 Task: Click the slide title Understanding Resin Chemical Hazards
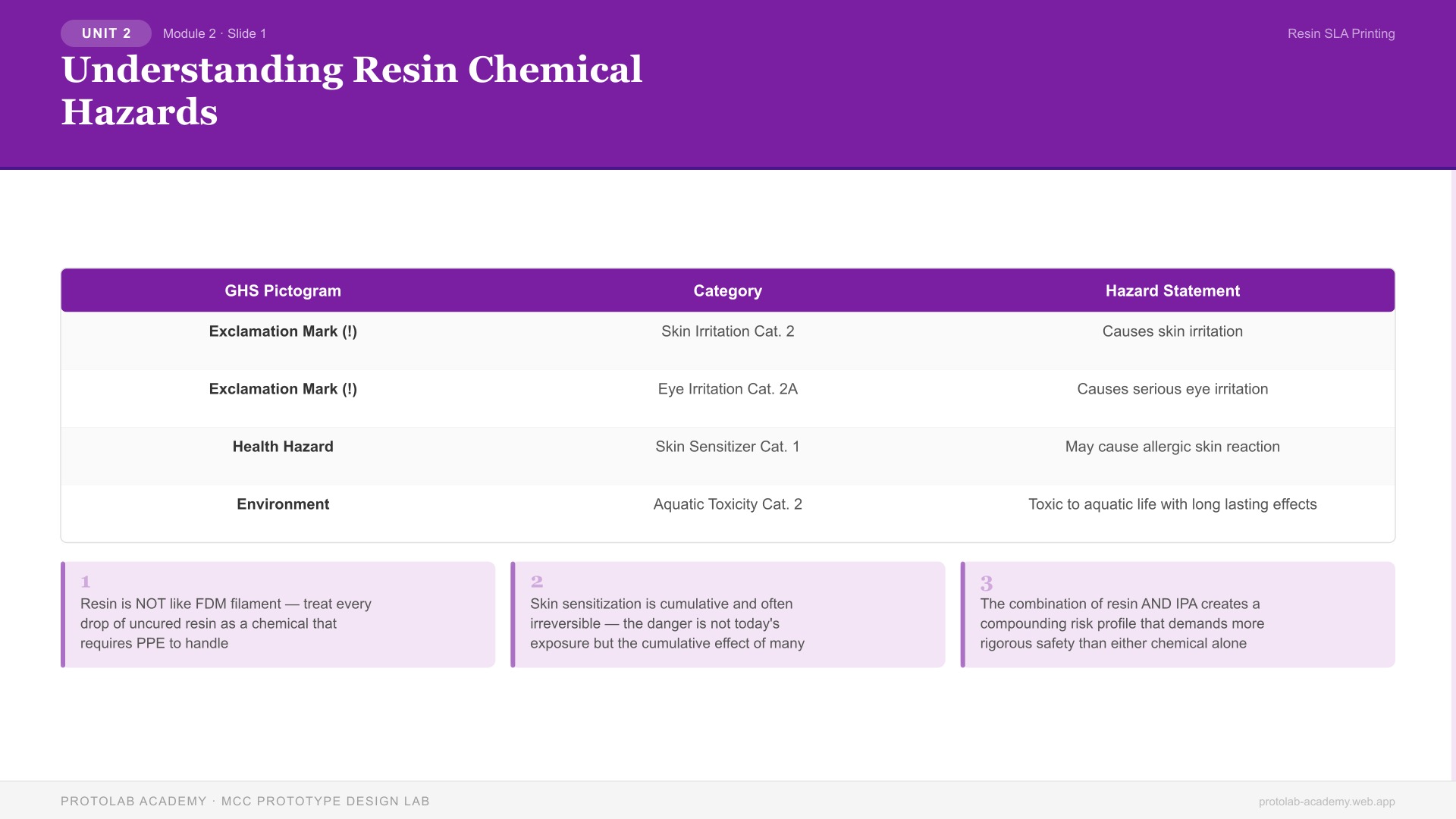tap(353, 91)
